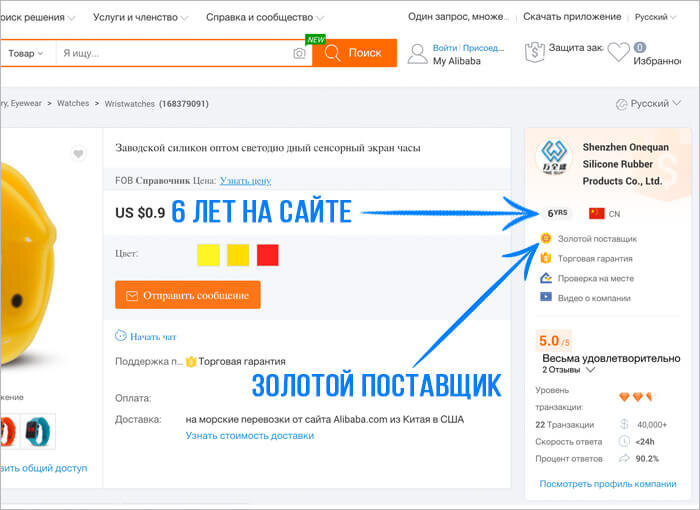Click the Торговая гарантия icon in support row

(191, 361)
